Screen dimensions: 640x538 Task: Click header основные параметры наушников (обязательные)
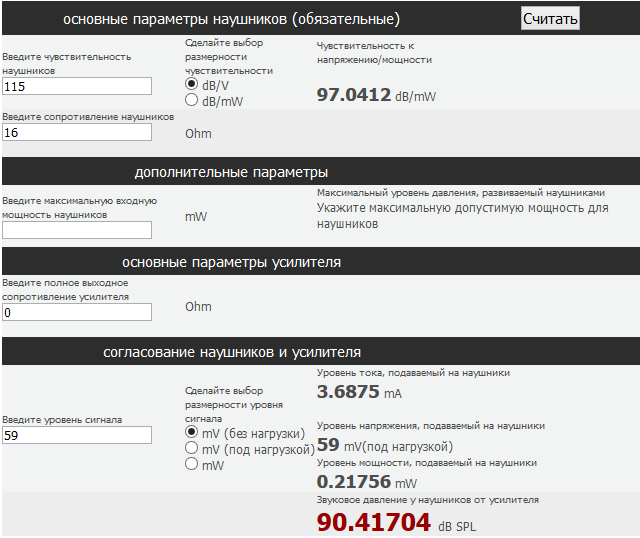coord(231,19)
